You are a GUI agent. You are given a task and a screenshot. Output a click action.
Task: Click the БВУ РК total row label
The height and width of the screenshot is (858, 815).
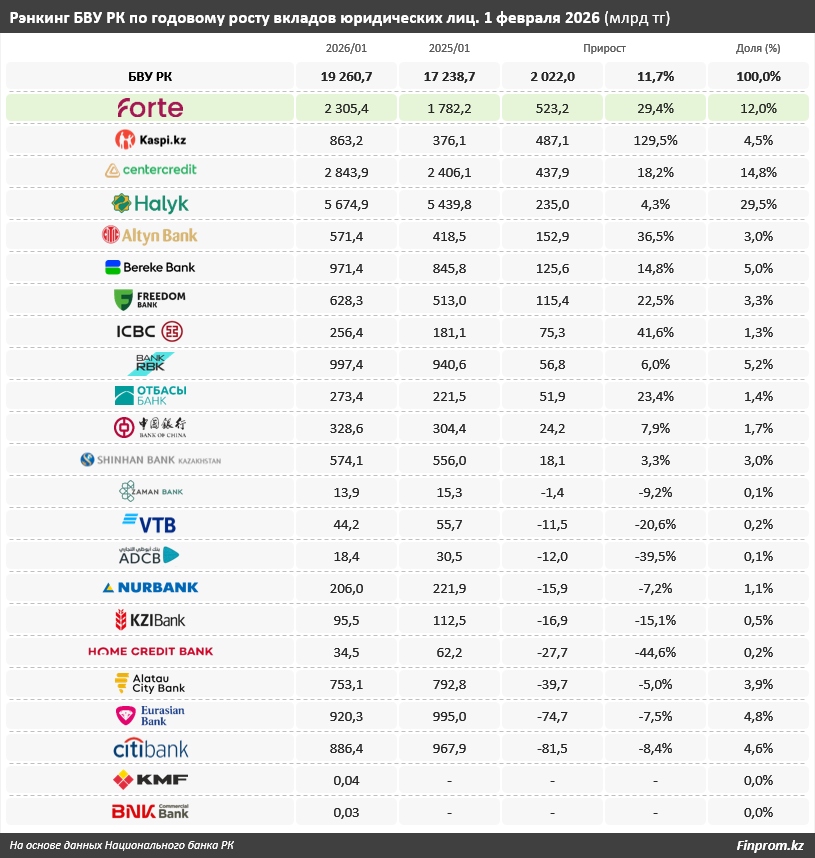click(x=150, y=76)
